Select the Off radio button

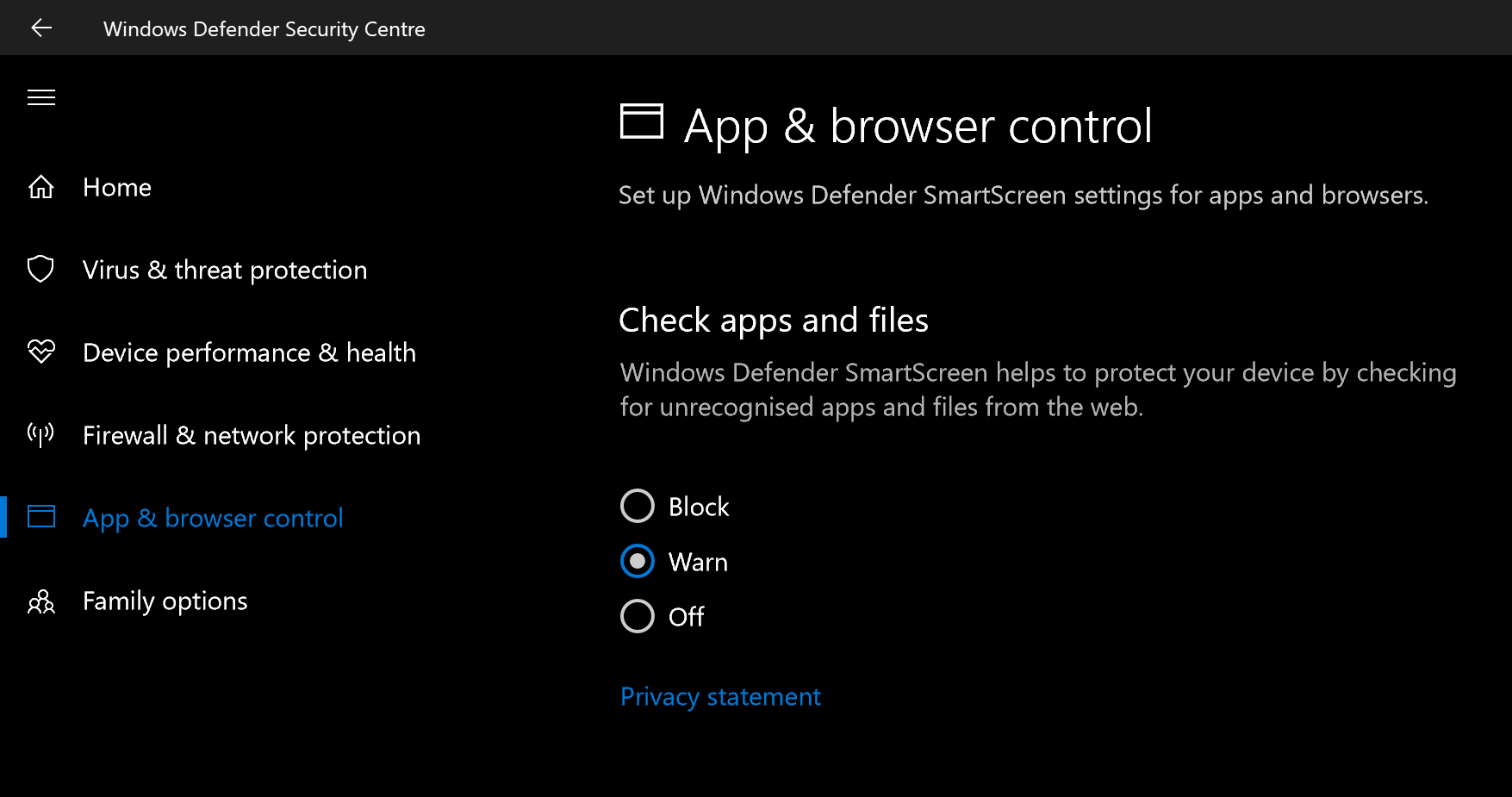click(638, 617)
